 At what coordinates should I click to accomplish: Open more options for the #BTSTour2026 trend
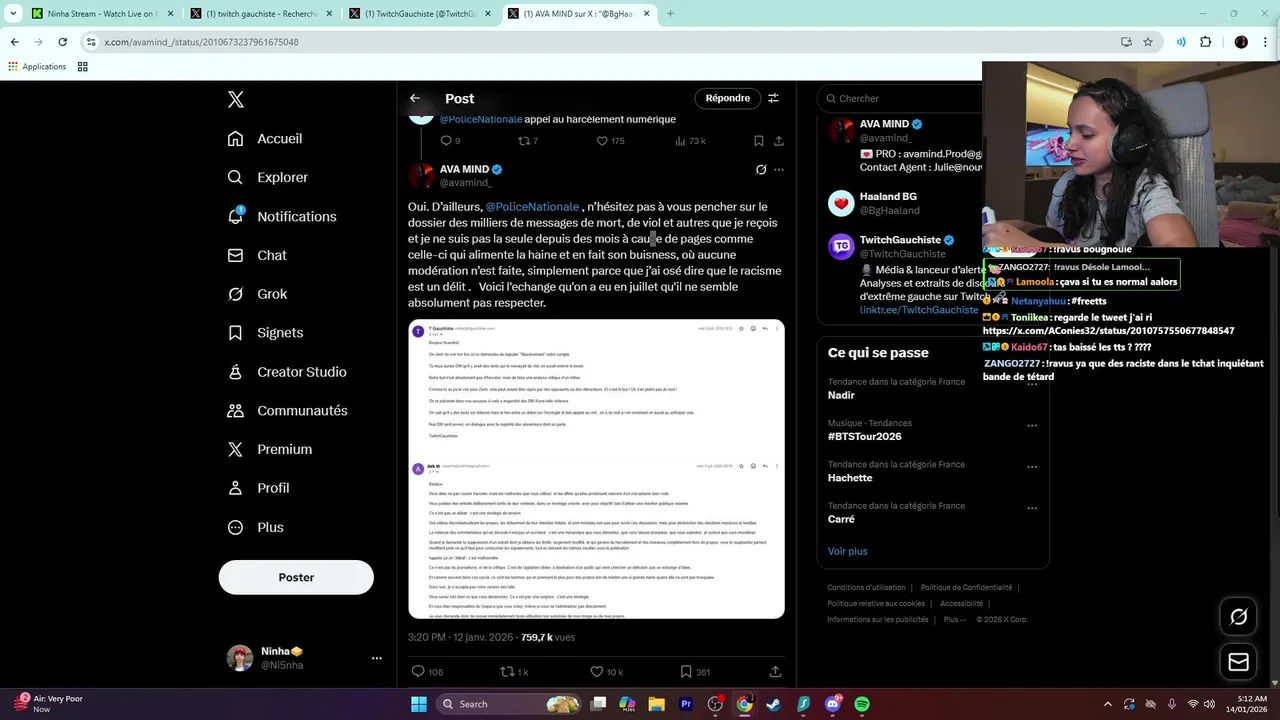coord(1032,425)
